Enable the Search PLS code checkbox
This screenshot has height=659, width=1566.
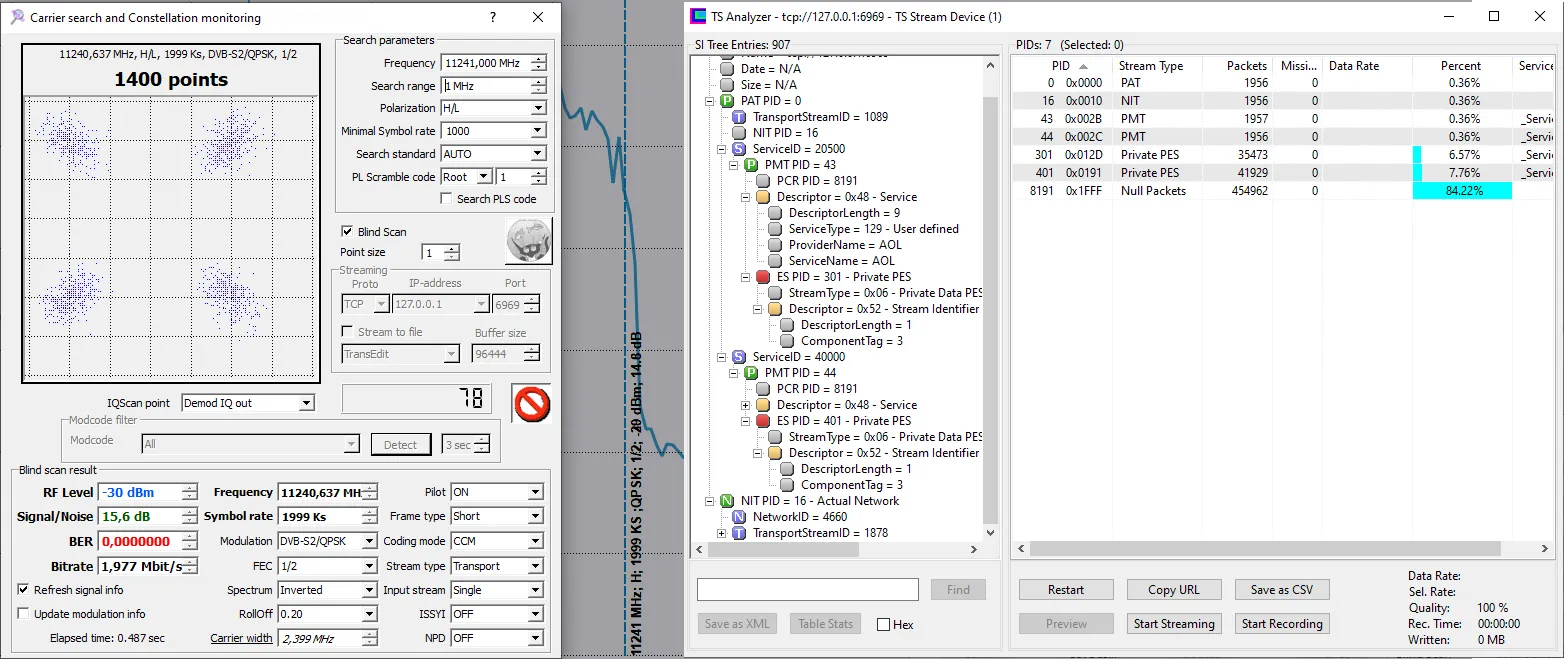point(446,199)
